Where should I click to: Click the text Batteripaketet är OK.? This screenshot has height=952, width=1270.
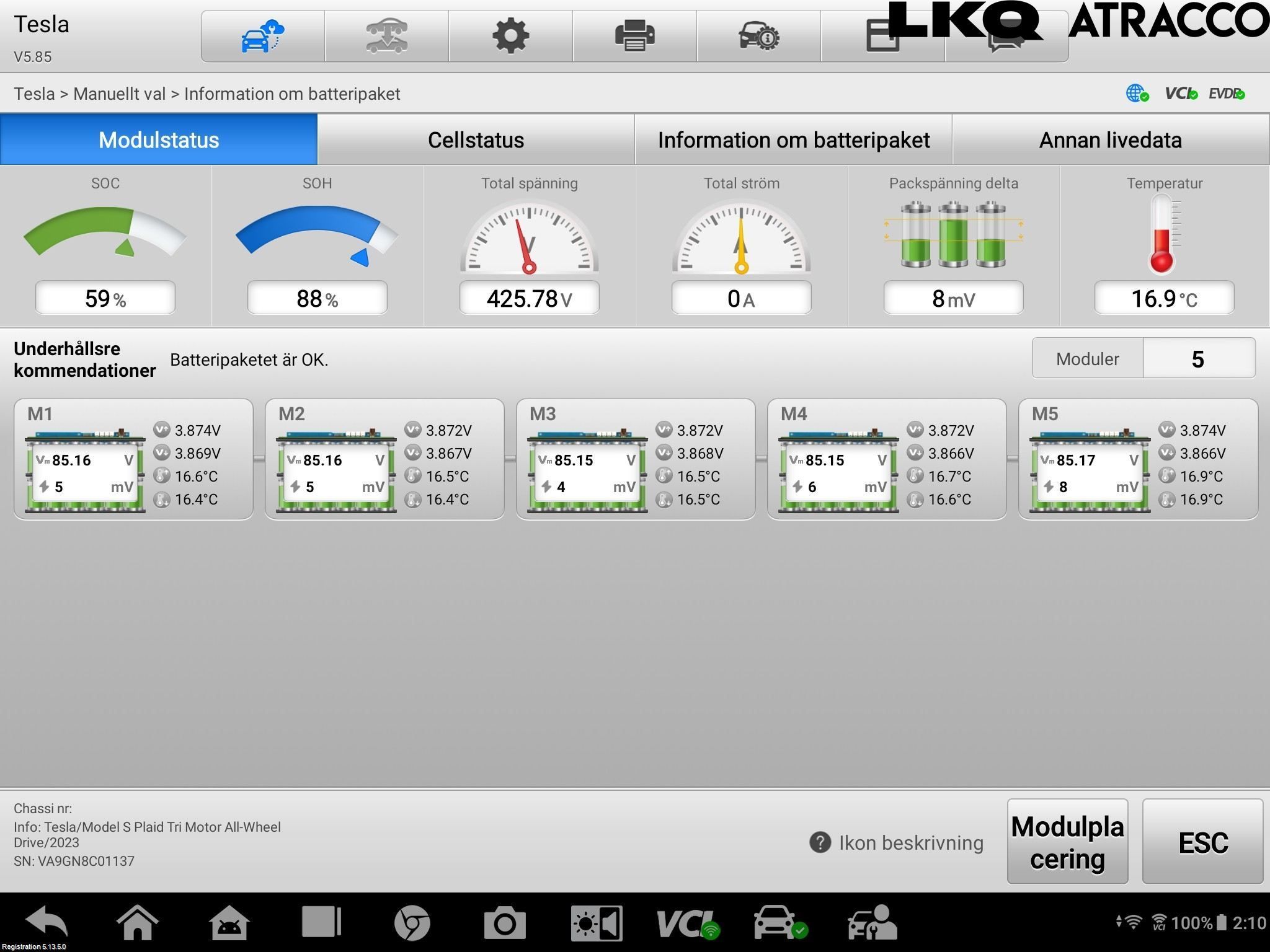click(249, 359)
